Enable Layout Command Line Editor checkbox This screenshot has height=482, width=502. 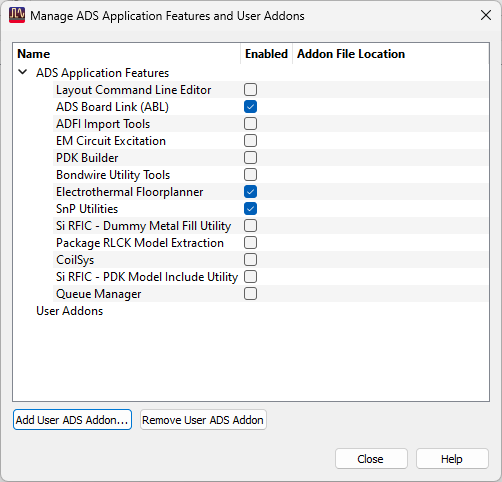250,90
